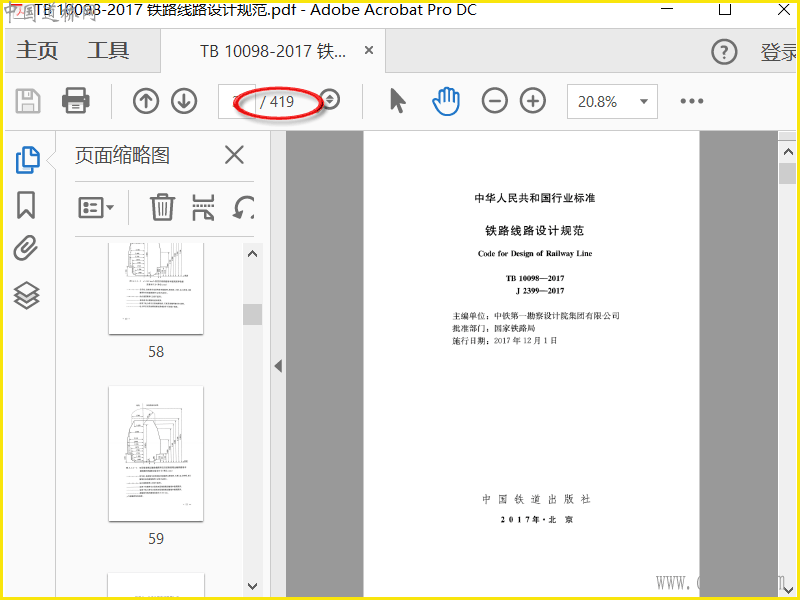Close the 页面缩略图 panel

coord(234,155)
